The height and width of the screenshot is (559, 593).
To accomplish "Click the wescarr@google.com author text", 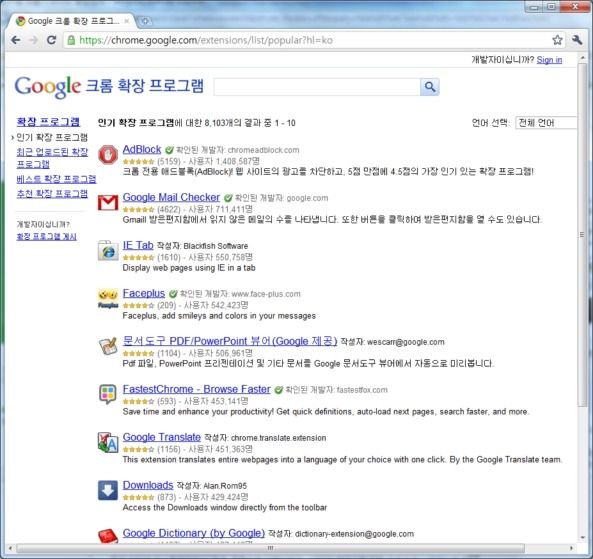I will [x=405, y=342].
